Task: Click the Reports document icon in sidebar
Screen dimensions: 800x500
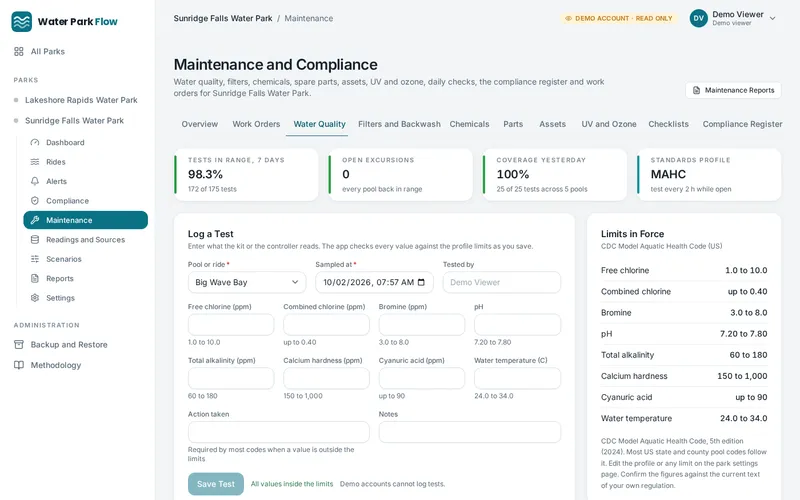Action: 35,278
